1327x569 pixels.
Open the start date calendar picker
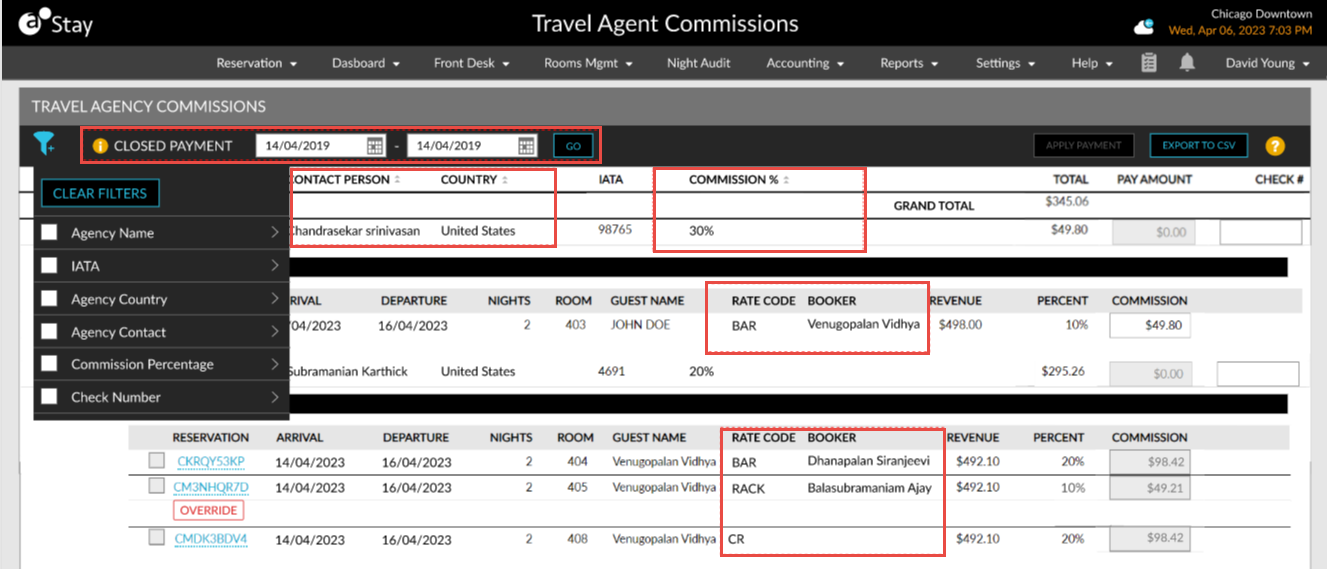375,146
